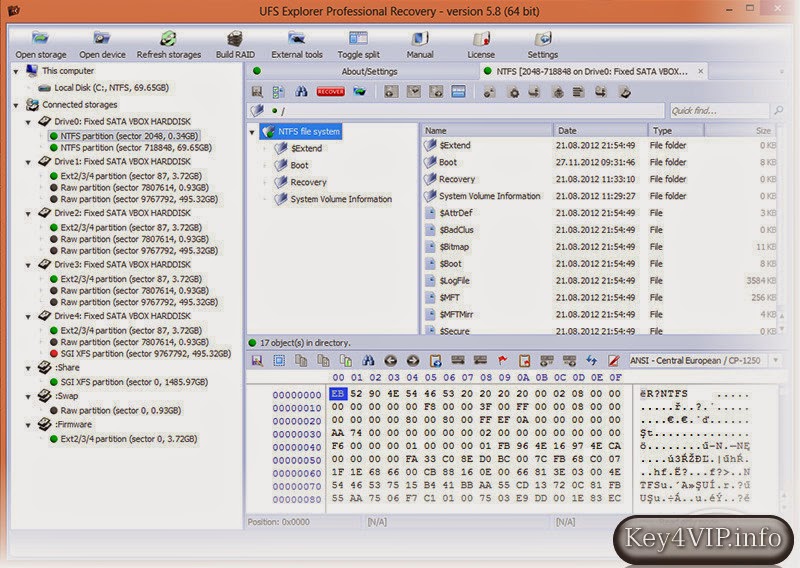
Task: Sort the file list by Type column
Action: (x=676, y=131)
